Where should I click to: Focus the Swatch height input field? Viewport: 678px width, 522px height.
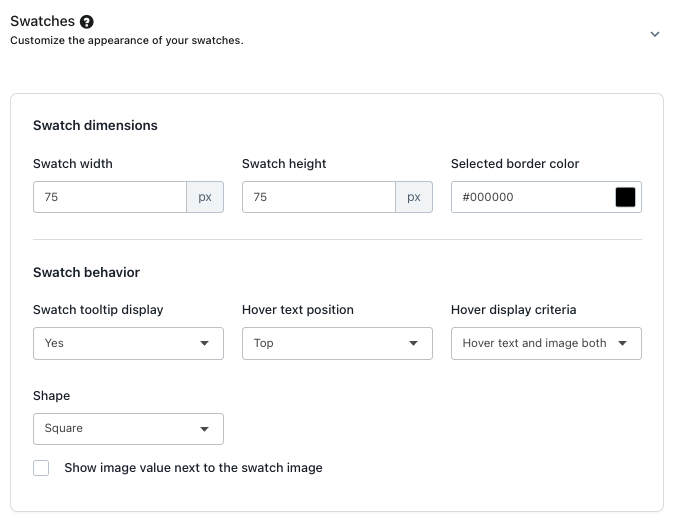pos(319,197)
